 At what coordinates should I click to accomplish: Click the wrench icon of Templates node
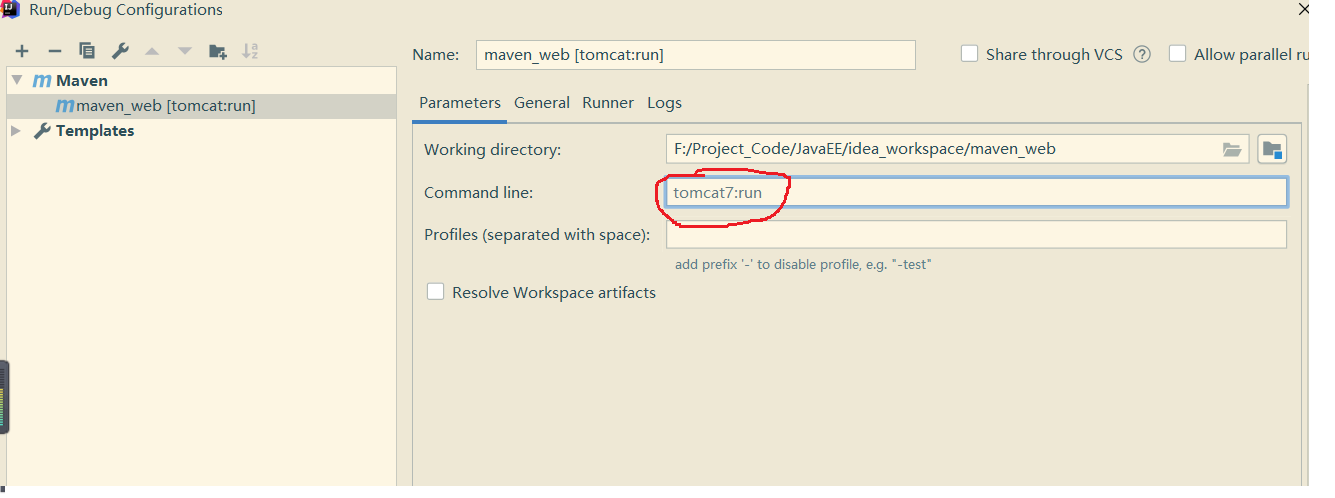coord(43,131)
